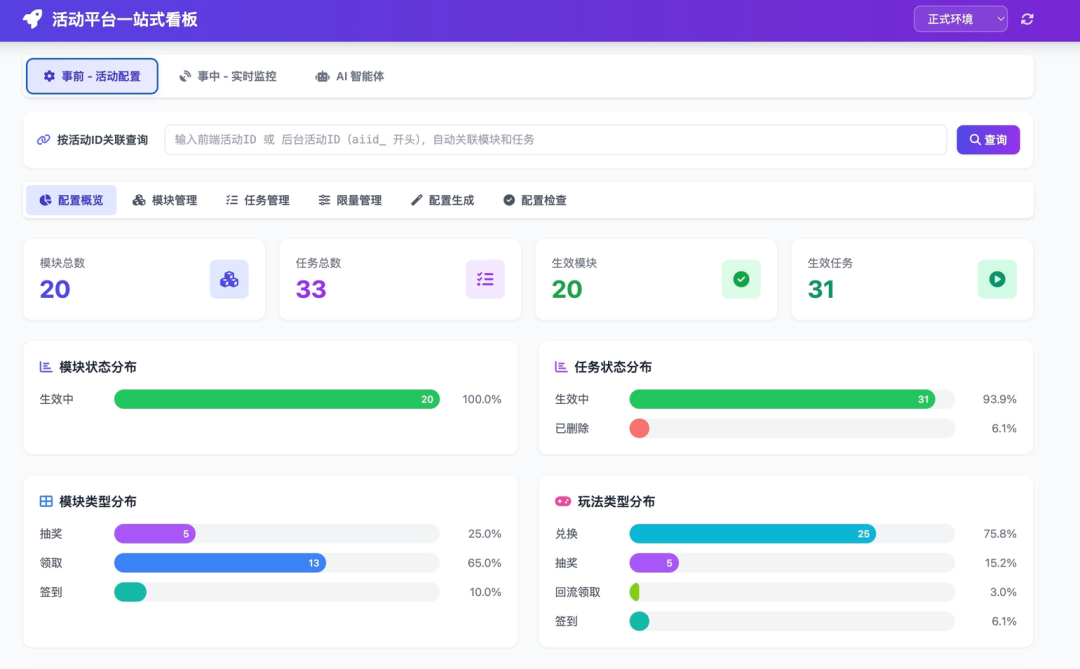Click the chart icon beside 模块状态分布
Viewport: 1080px width, 669px height.
(x=45, y=367)
